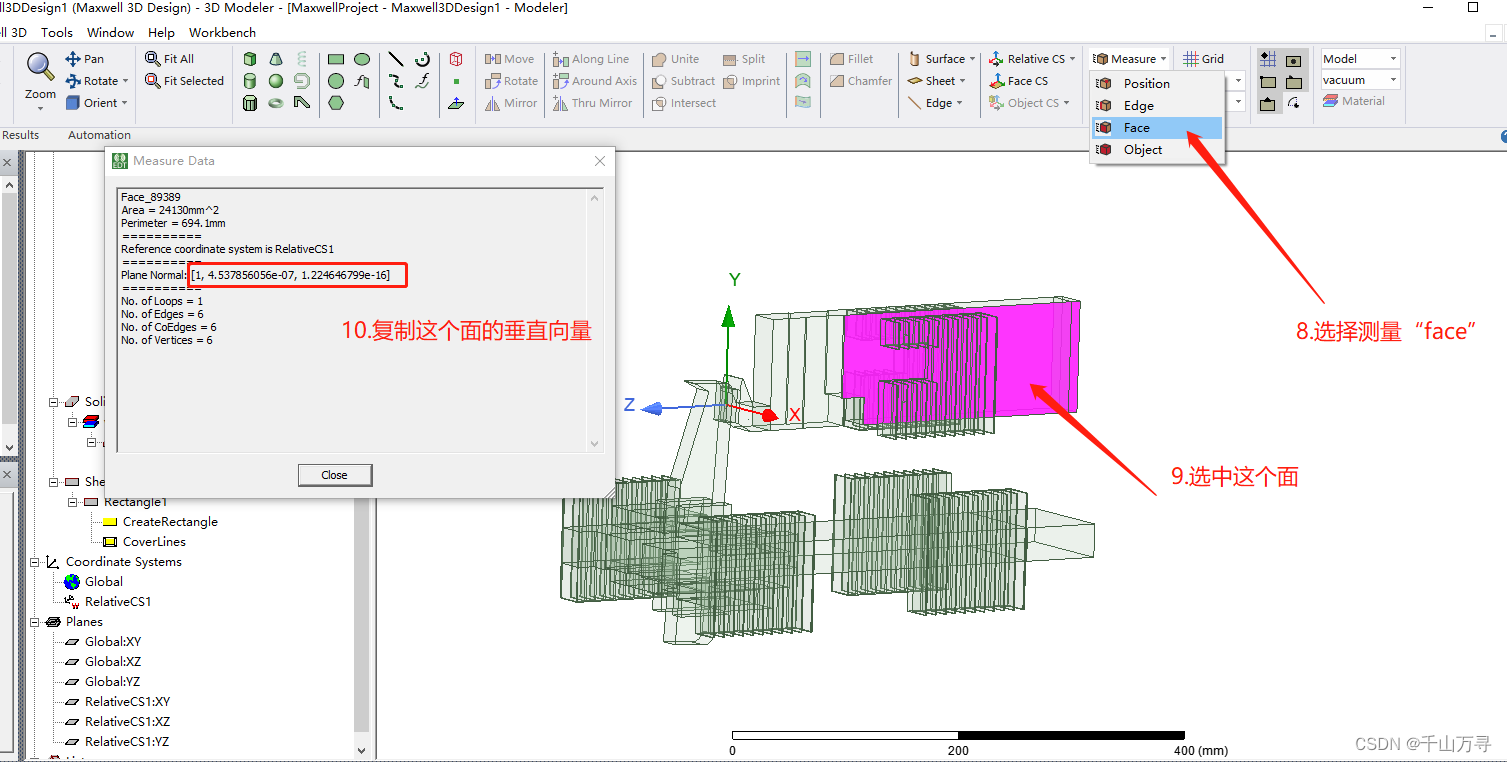Collapse the Planes tree node
This screenshot has width=1507, height=762.
pyautogui.click(x=35, y=622)
